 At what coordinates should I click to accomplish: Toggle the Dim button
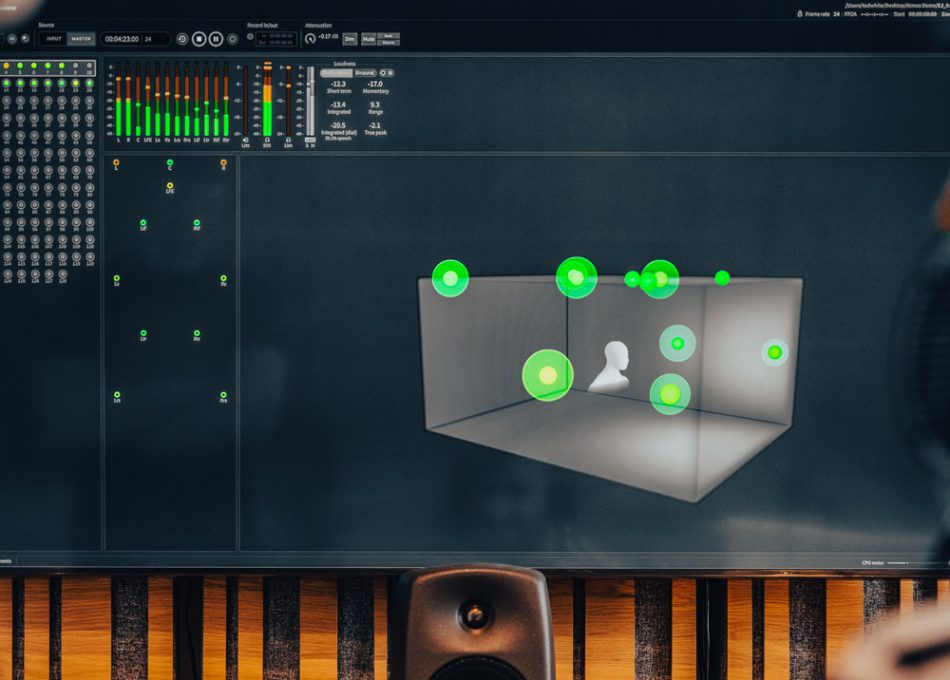pos(350,39)
